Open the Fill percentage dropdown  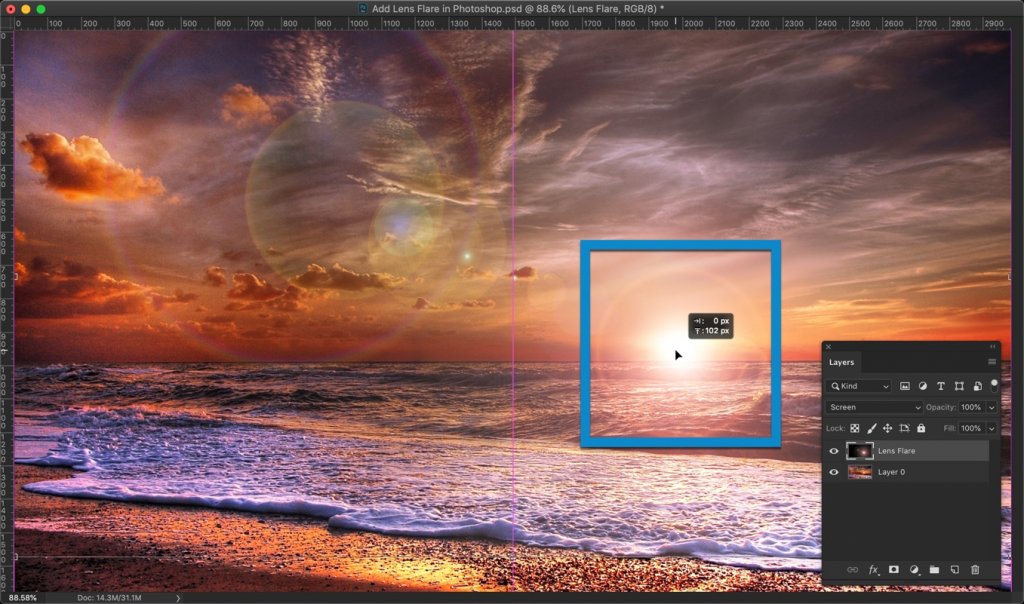tap(992, 428)
